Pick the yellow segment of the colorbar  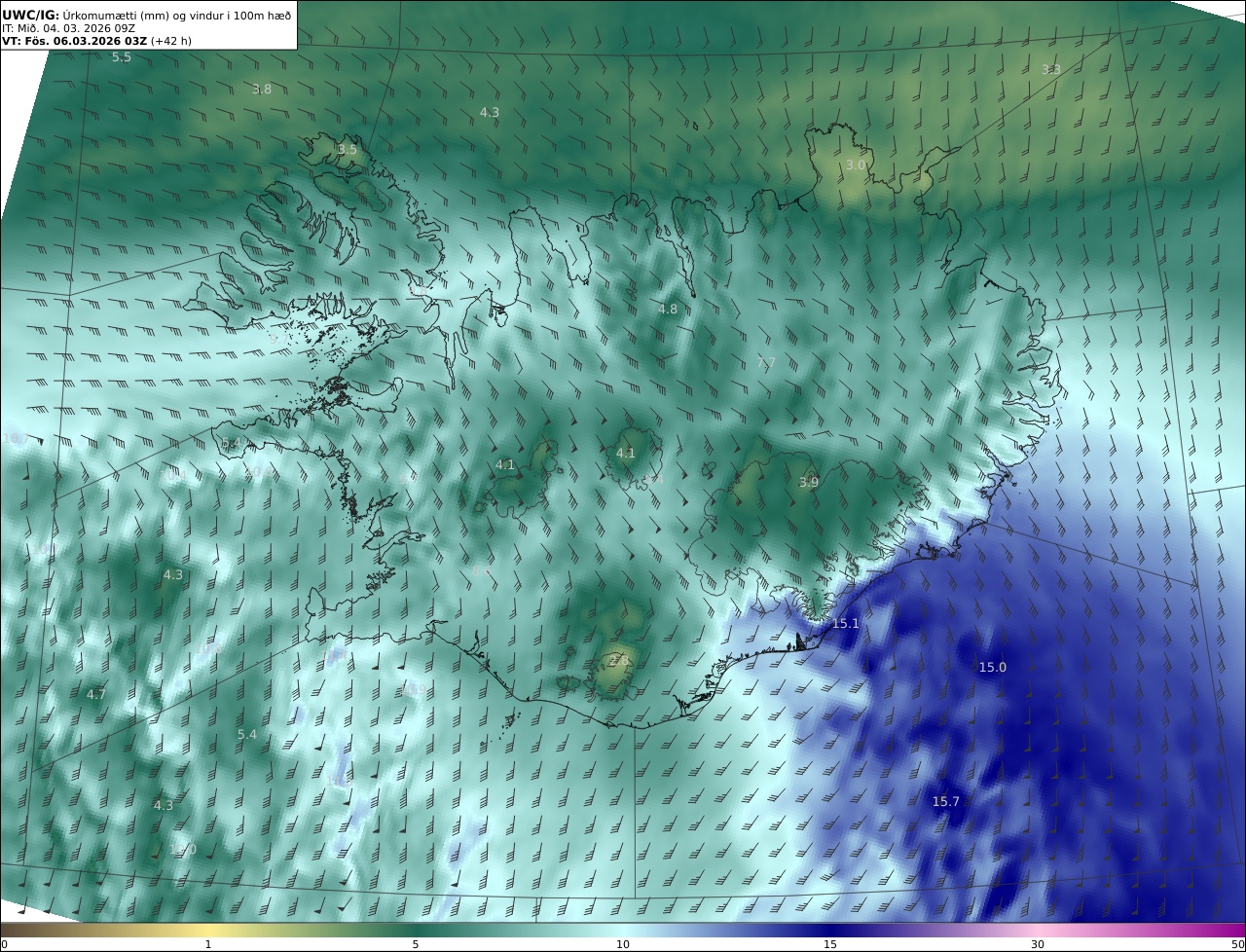[x=208, y=930]
